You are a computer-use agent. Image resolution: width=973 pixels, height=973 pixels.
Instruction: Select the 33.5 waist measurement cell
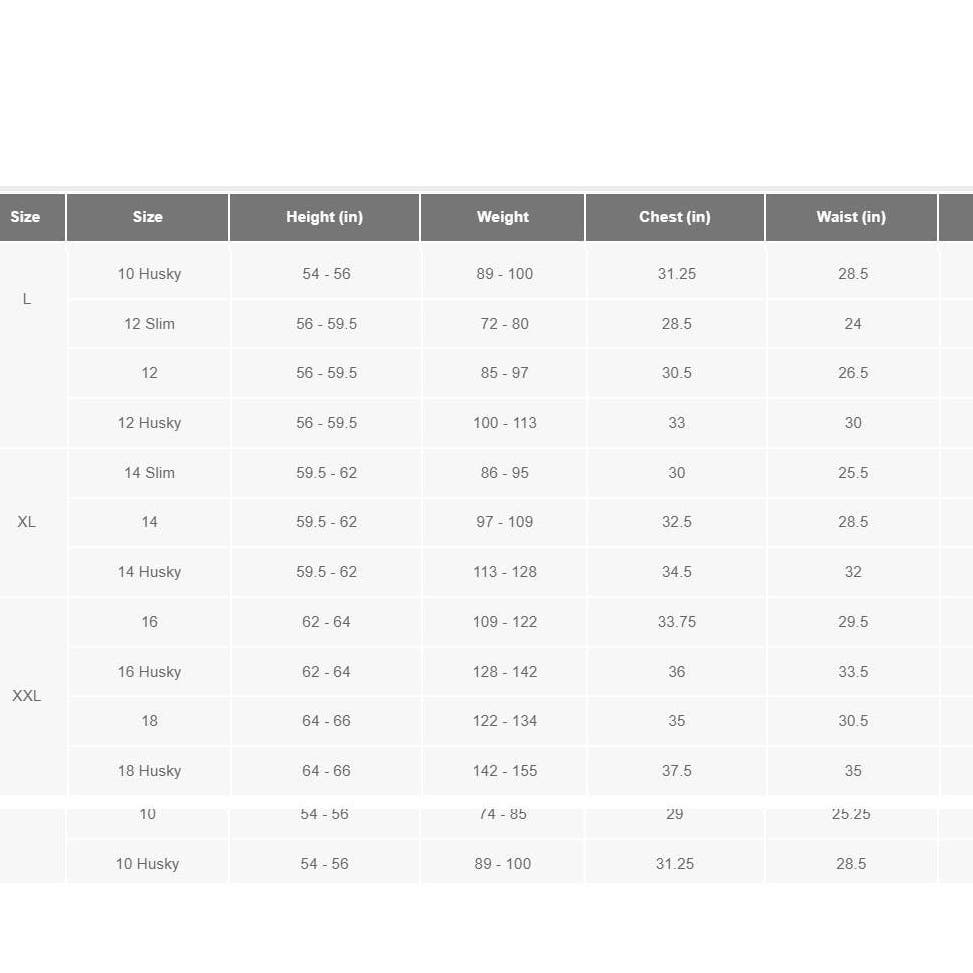tap(853, 672)
